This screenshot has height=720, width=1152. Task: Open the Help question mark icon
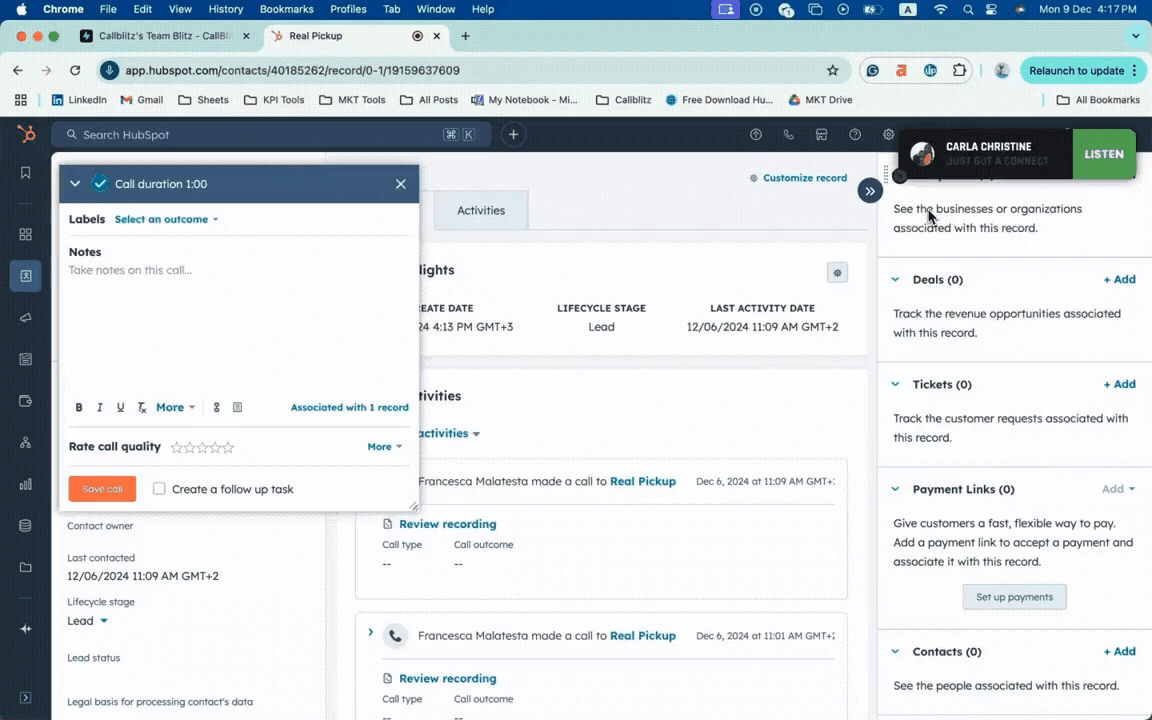854,134
